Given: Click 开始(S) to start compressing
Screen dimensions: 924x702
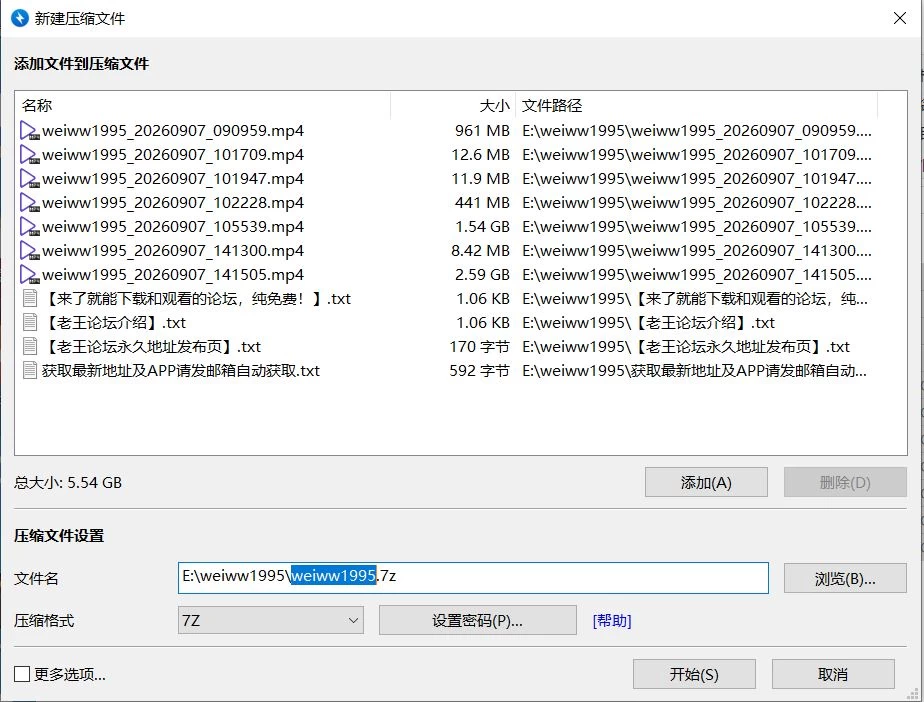Looking at the screenshot, I should point(694,674).
